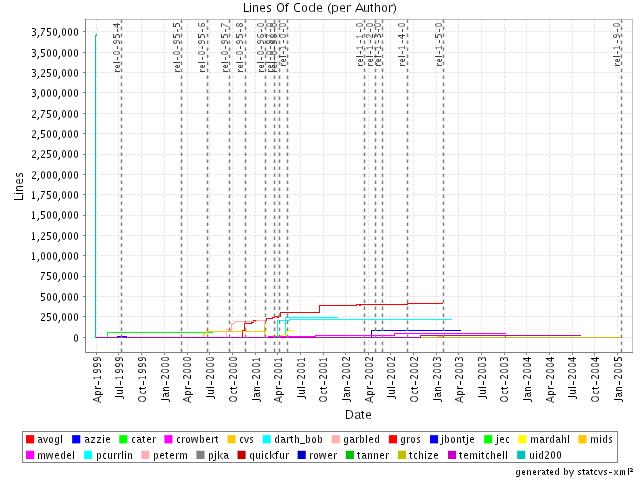Click the Date x-axis title
Screen dimensions: 640x480
[x=358, y=413]
